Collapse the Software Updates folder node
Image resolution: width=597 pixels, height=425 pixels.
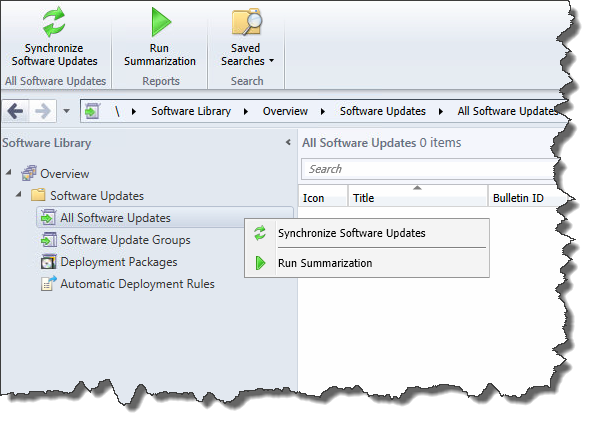(x=18, y=194)
